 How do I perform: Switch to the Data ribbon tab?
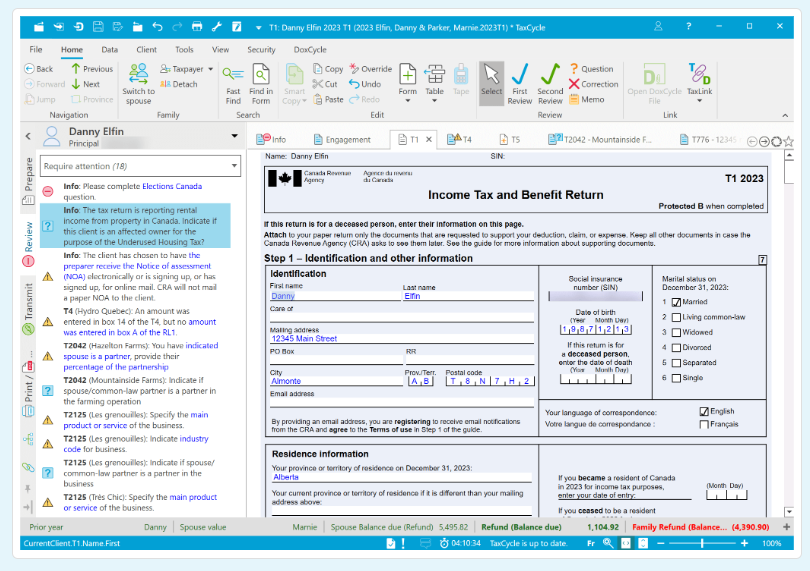110,50
